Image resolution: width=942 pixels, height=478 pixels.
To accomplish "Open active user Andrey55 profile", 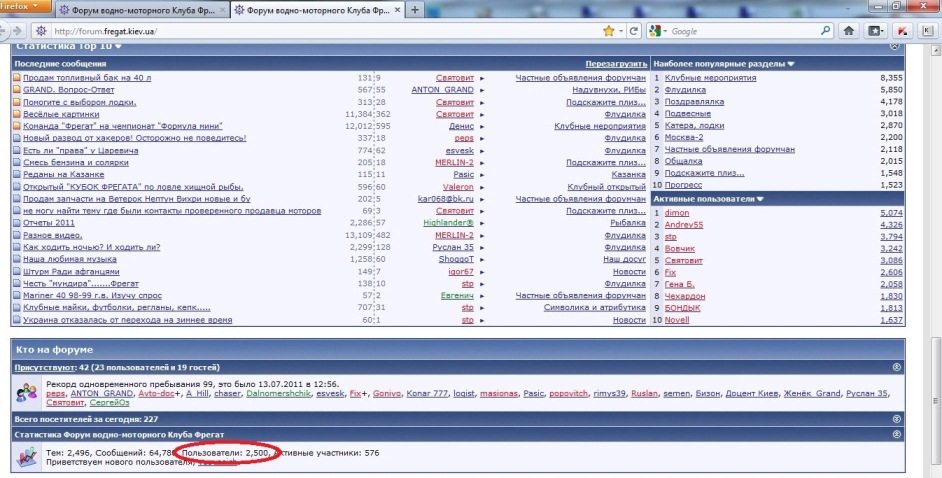I will coord(684,225).
